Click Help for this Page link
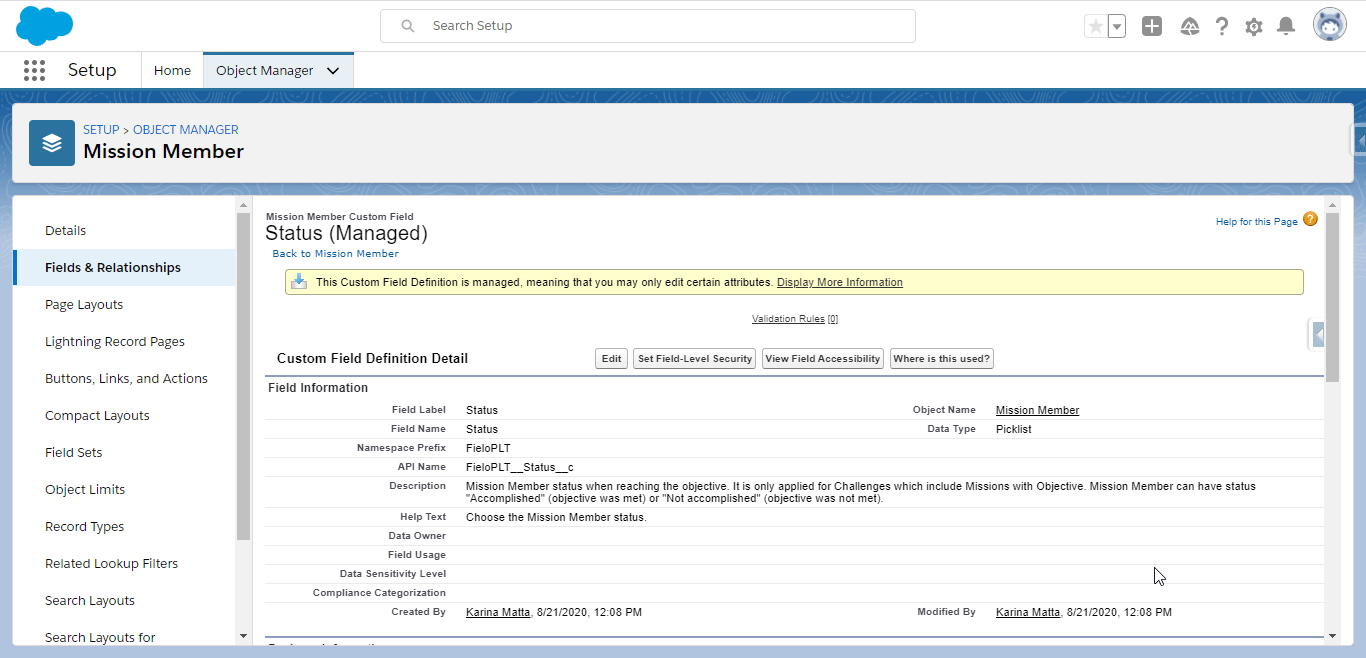The image size is (1366, 658). pyautogui.click(x=1257, y=222)
